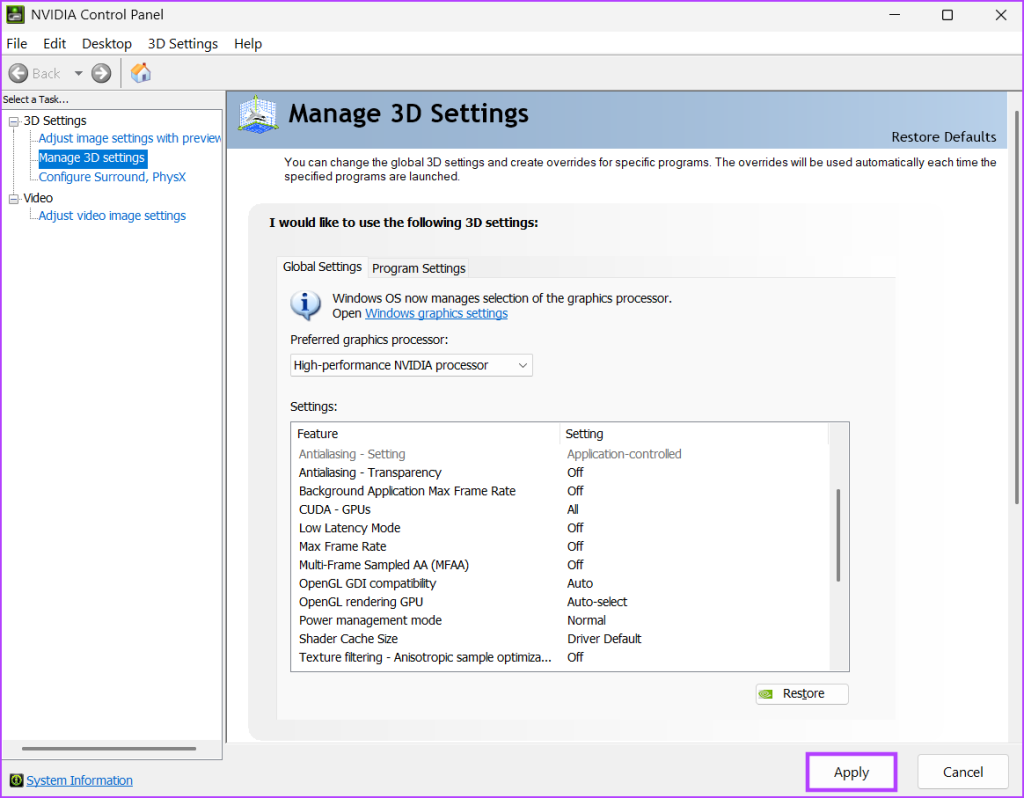Click the Normal value for Power management
Viewport: 1024px width, 798px height.
pyautogui.click(x=586, y=620)
